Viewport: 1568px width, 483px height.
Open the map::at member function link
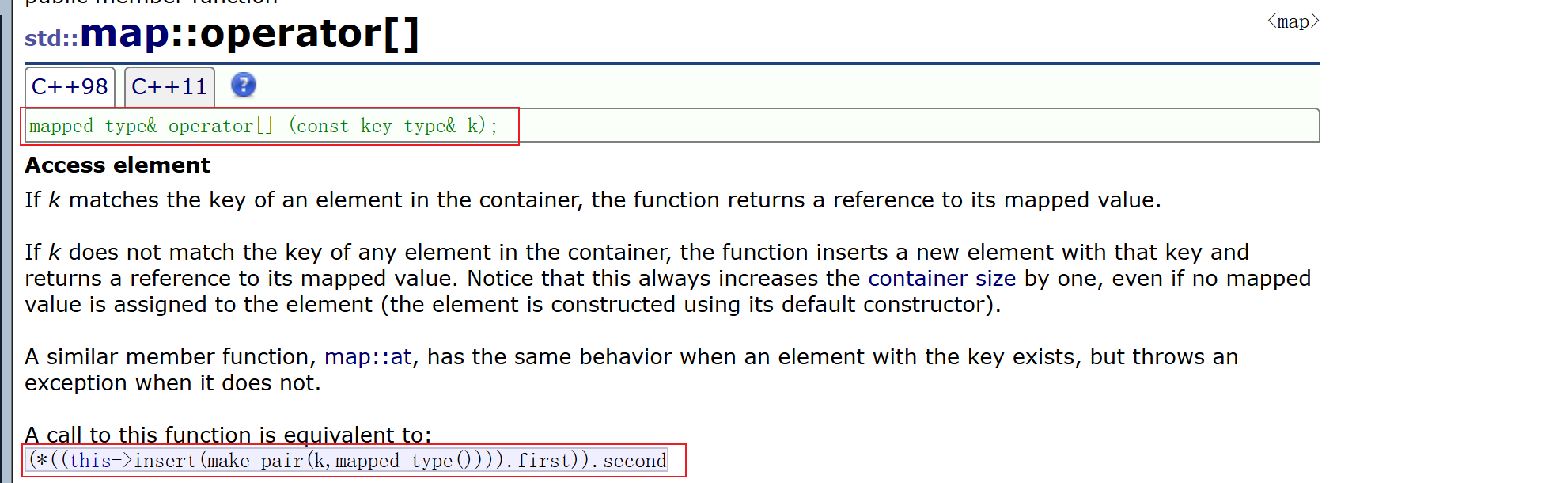coord(368,357)
